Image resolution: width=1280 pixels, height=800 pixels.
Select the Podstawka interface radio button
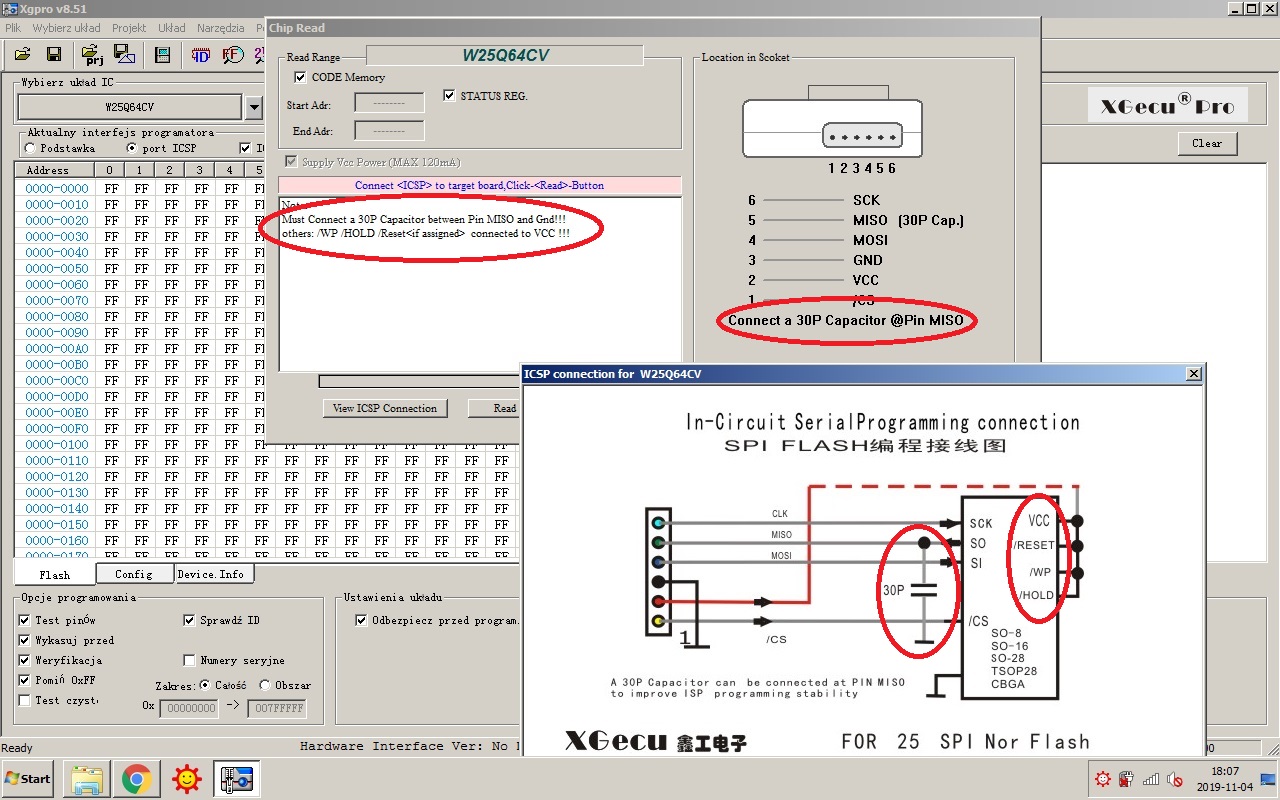[31, 148]
